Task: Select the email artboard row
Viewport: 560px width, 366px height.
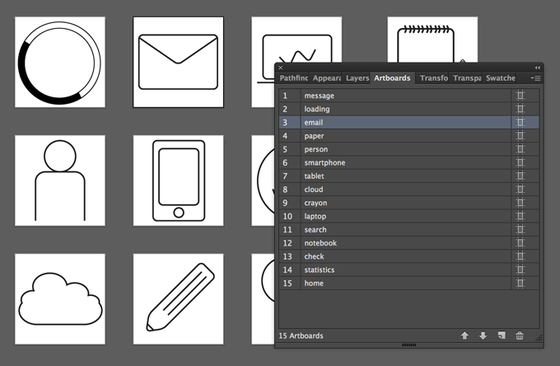Action: point(409,122)
